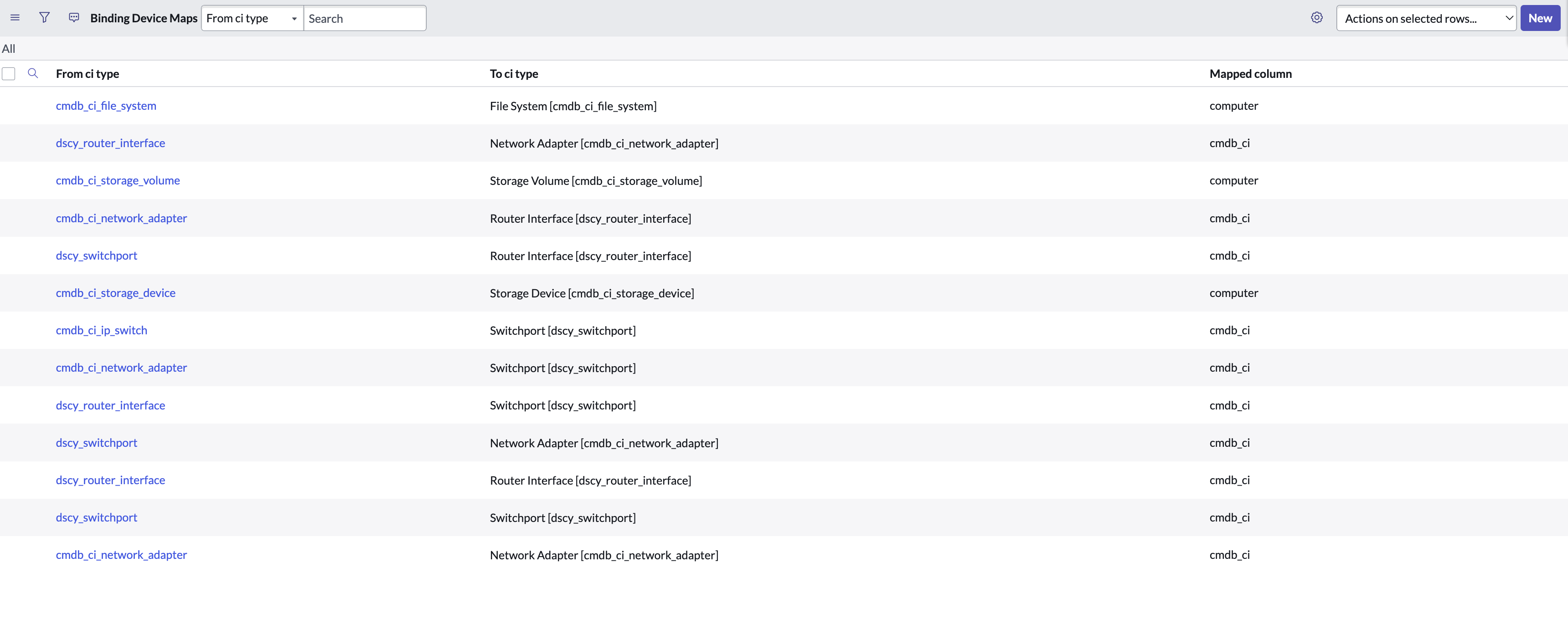The height and width of the screenshot is (624, 1568).
Task: Sort by From ci type column header
Action: (x=88, y=74)
